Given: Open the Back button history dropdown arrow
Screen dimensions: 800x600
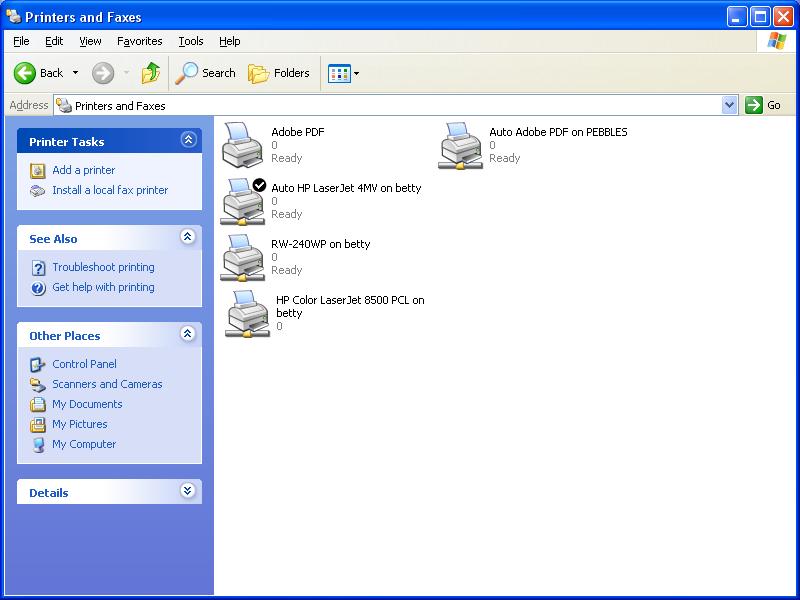Looking at the screenshot, I should click(76, 73).
